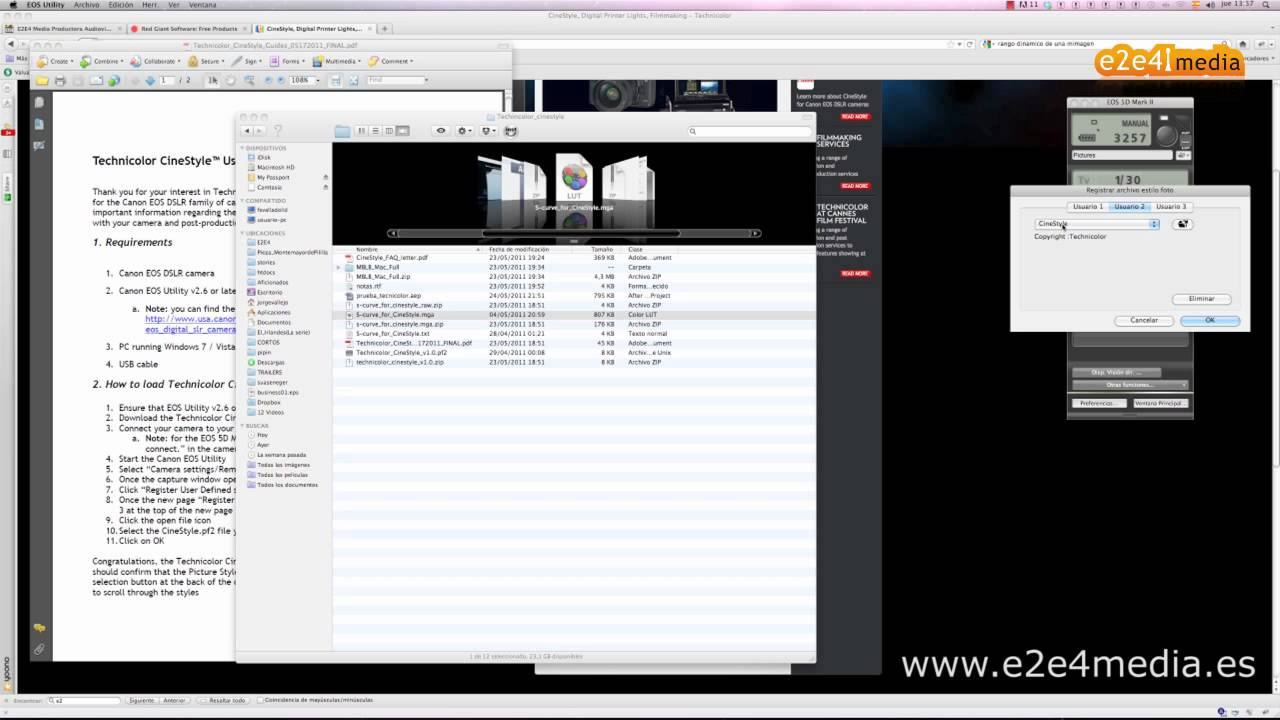
Task: Eject My Passport drive in sidebar
Action: coord(325,177)
